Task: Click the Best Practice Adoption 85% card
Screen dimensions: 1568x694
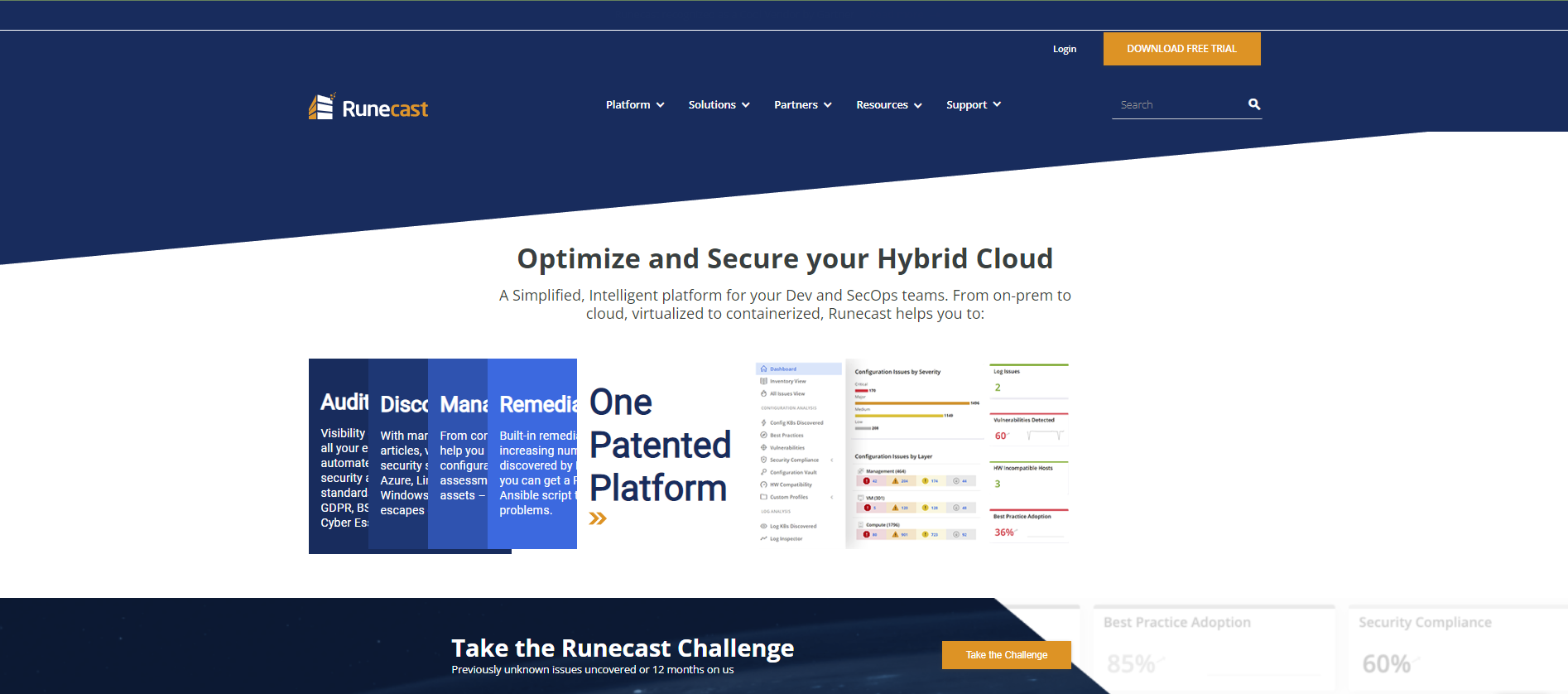Action: (1213, 649)
